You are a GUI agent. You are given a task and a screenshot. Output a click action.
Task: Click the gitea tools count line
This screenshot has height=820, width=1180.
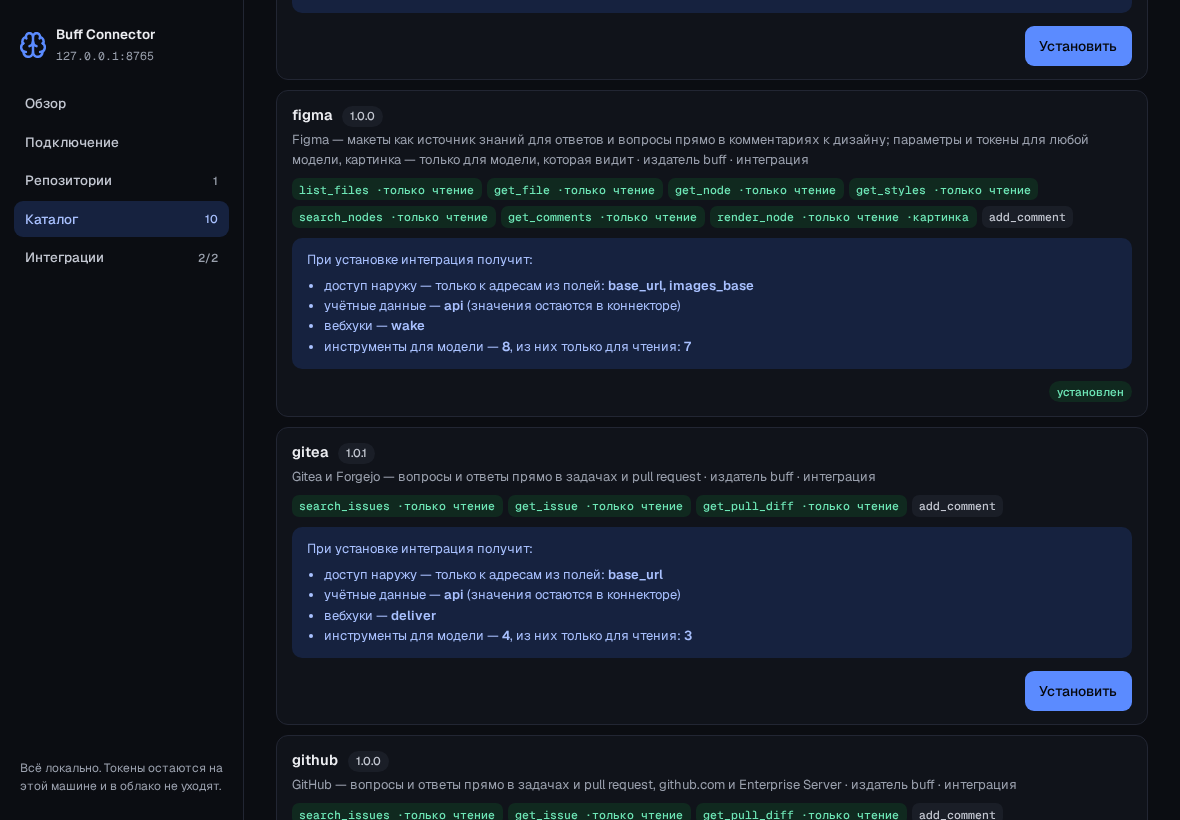pos(507,636)
